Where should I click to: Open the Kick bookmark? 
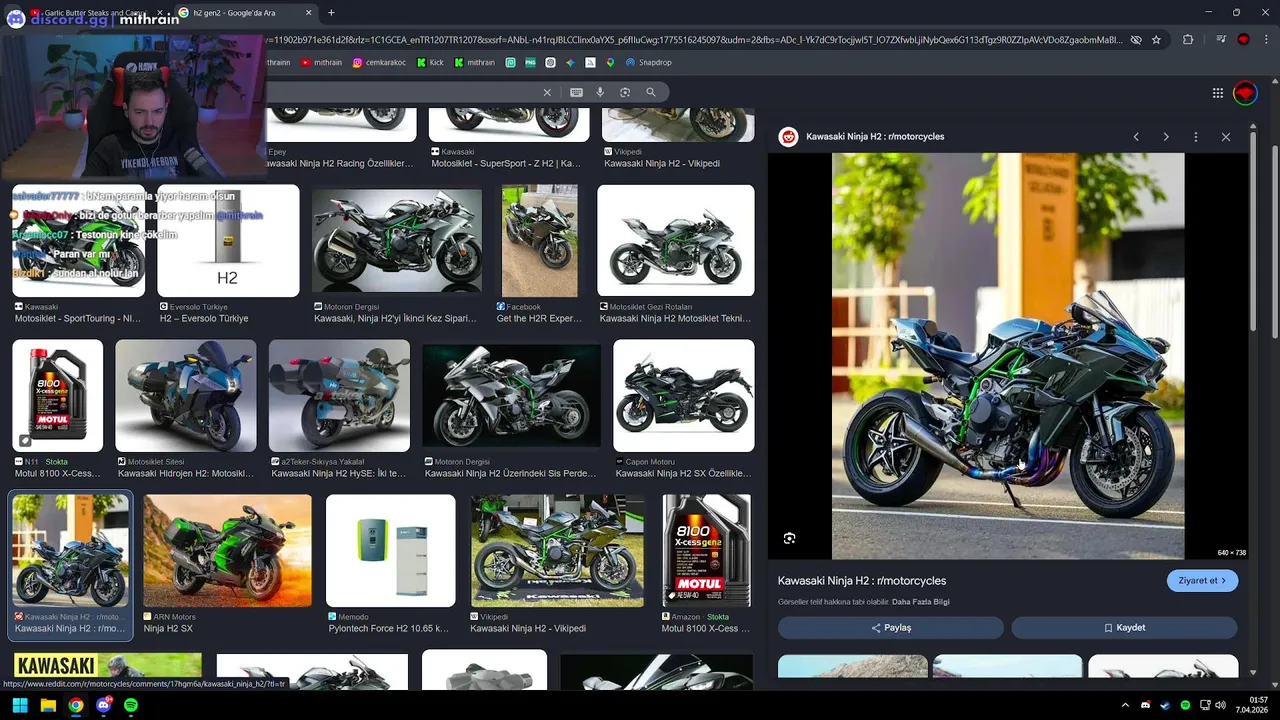click(430, 62)
